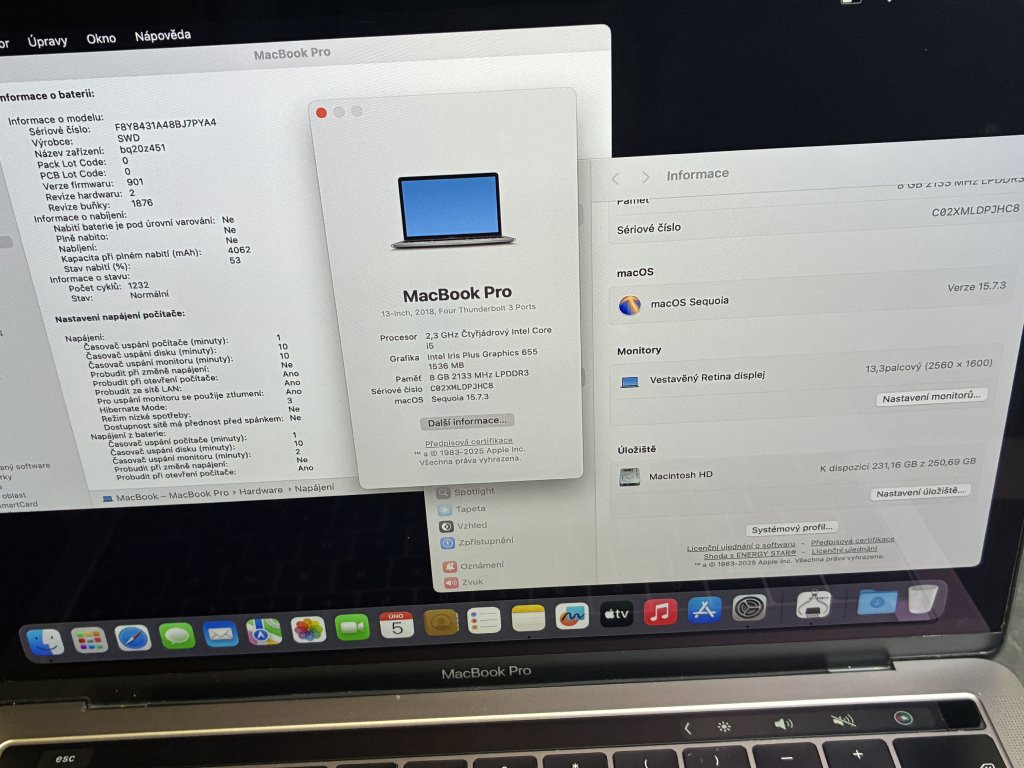This screenshot has width=1024, height=768.
Task: Open Mail app in the Dock
Action: (x=221, y=633)
